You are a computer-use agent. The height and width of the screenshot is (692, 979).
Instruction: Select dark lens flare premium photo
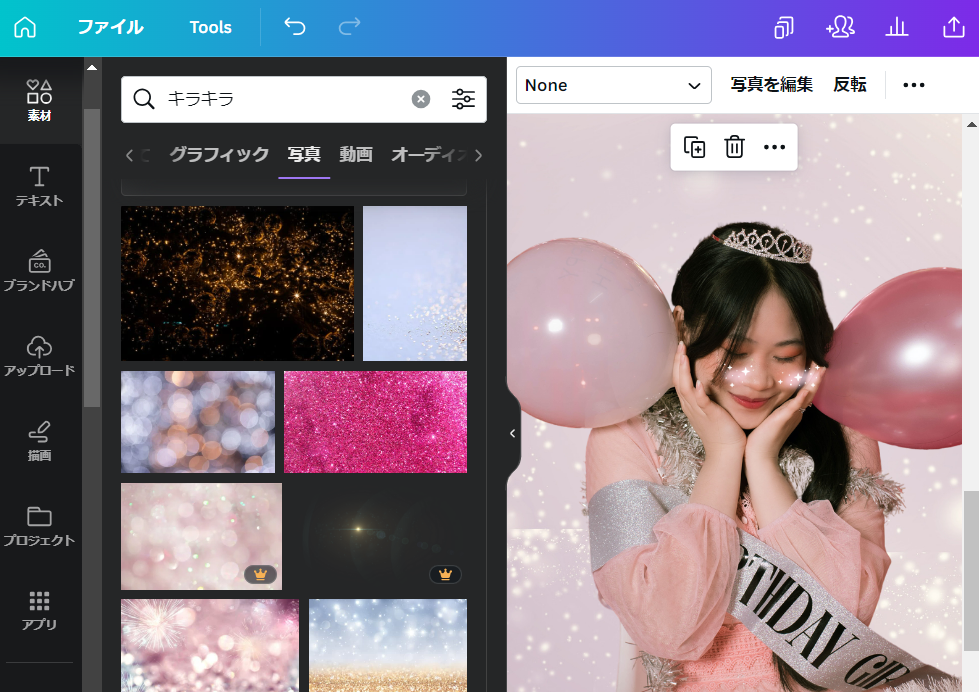tap(379, 536)
